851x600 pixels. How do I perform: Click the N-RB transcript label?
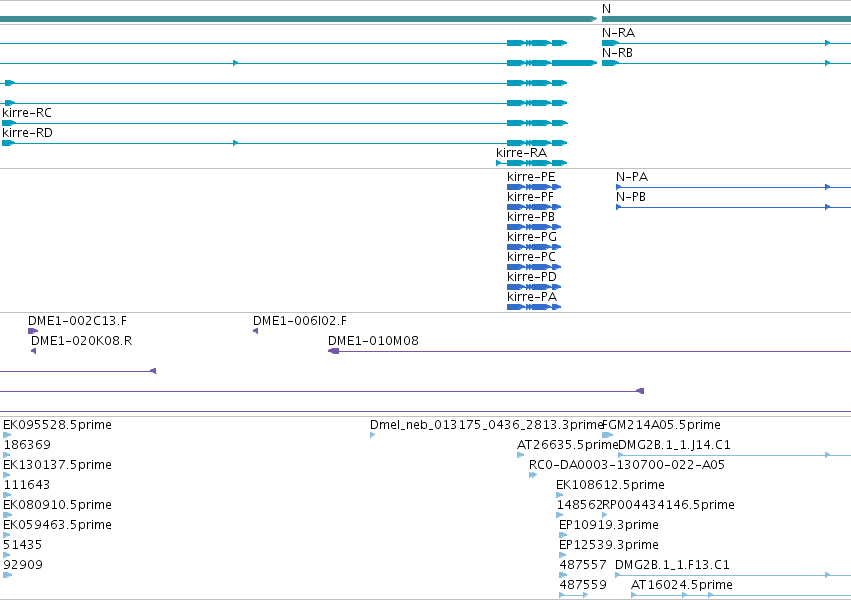[618, 53]
